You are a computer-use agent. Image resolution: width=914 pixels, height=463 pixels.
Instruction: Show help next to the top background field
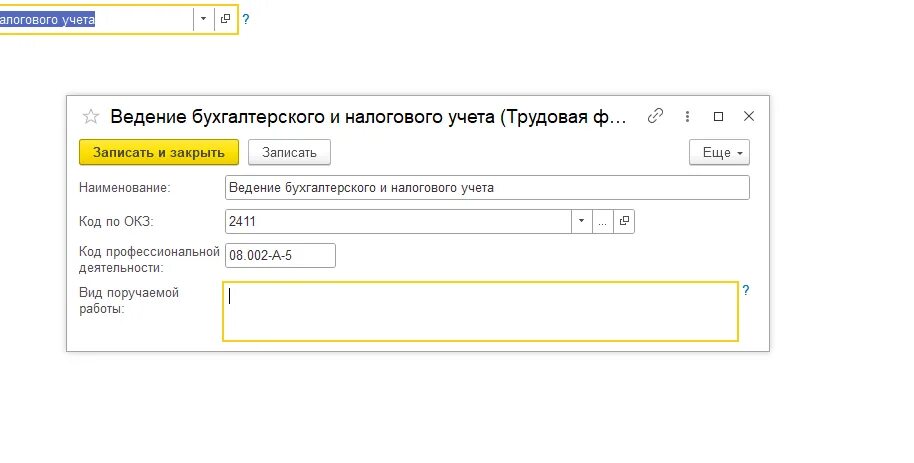click(x=245, y=19)
